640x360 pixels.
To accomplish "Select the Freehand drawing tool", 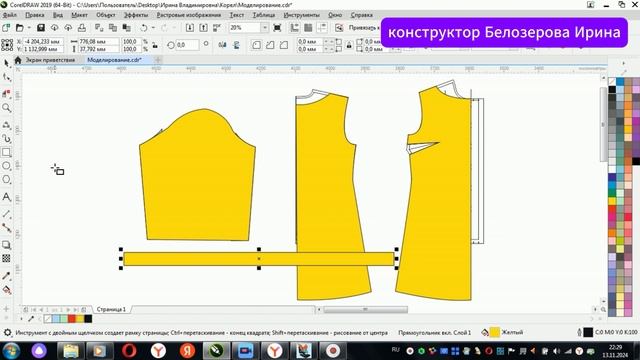I will click(x=7, y=125).
